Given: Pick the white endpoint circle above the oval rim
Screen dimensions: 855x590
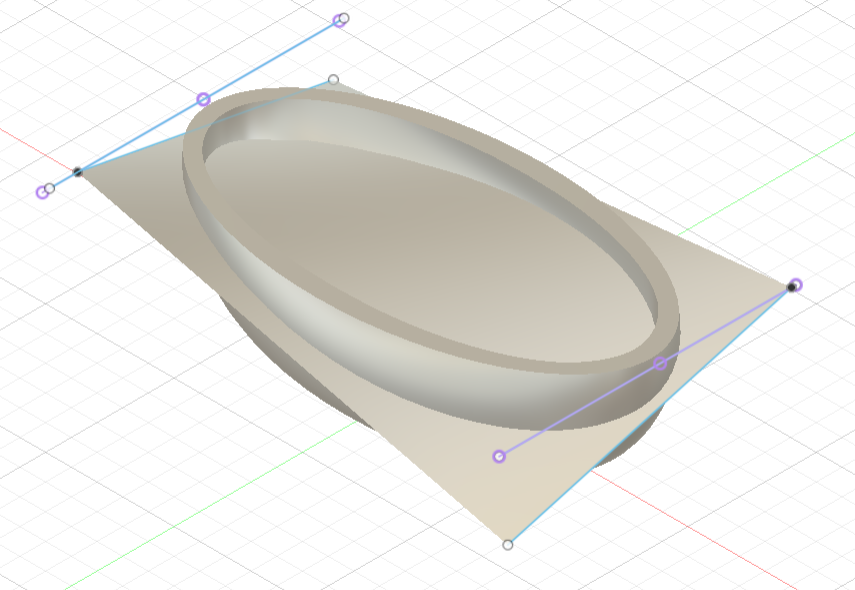Looking at the screenshot, I should point(334,80).
